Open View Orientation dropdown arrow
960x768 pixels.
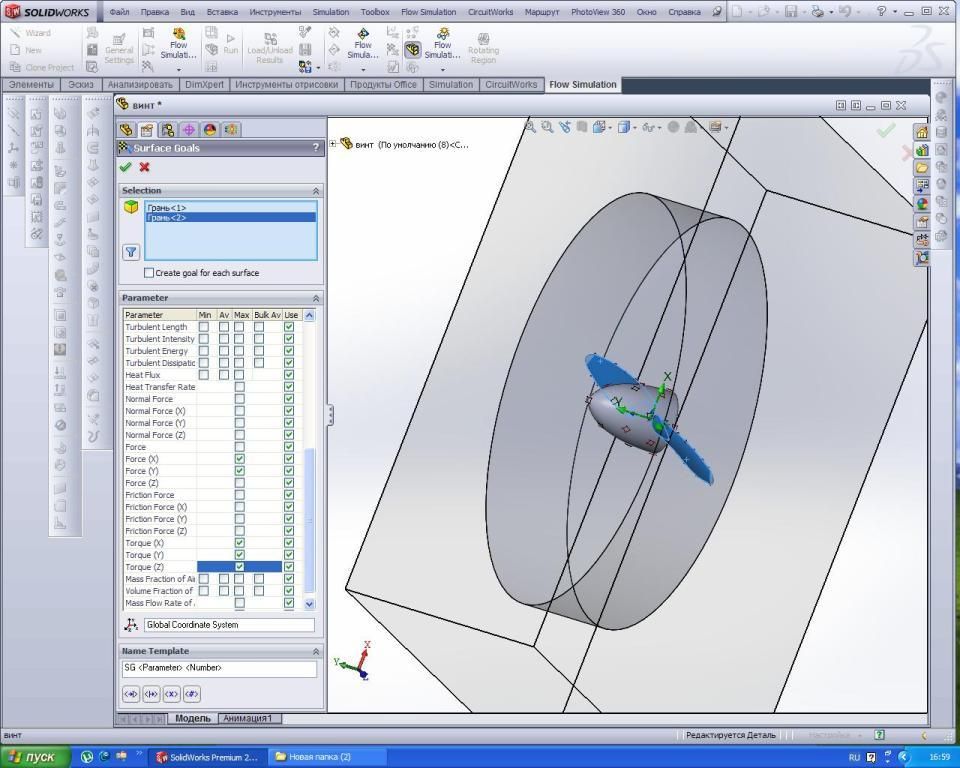point(609,128)
